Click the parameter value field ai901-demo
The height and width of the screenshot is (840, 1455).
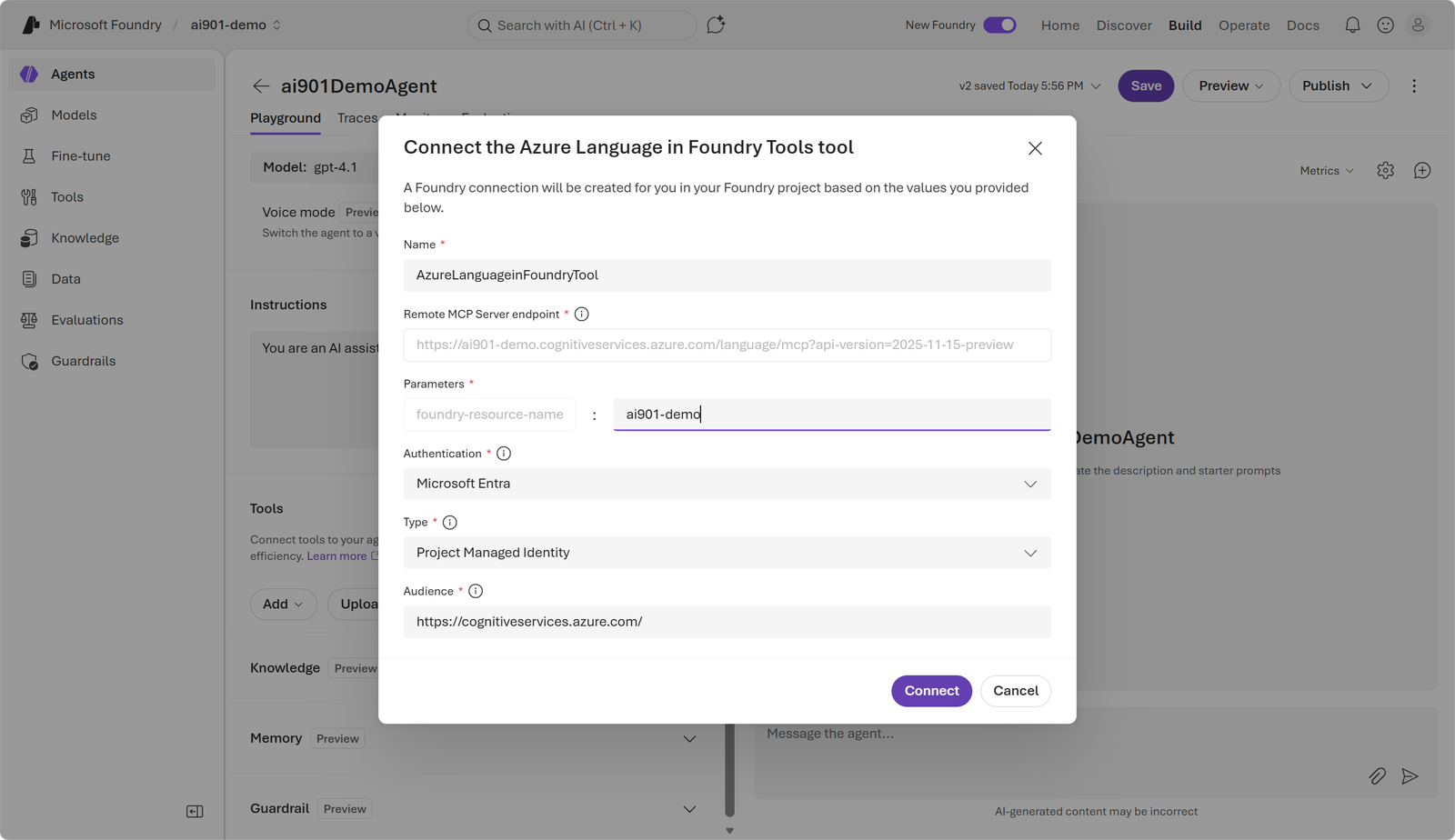coord(832,415)
